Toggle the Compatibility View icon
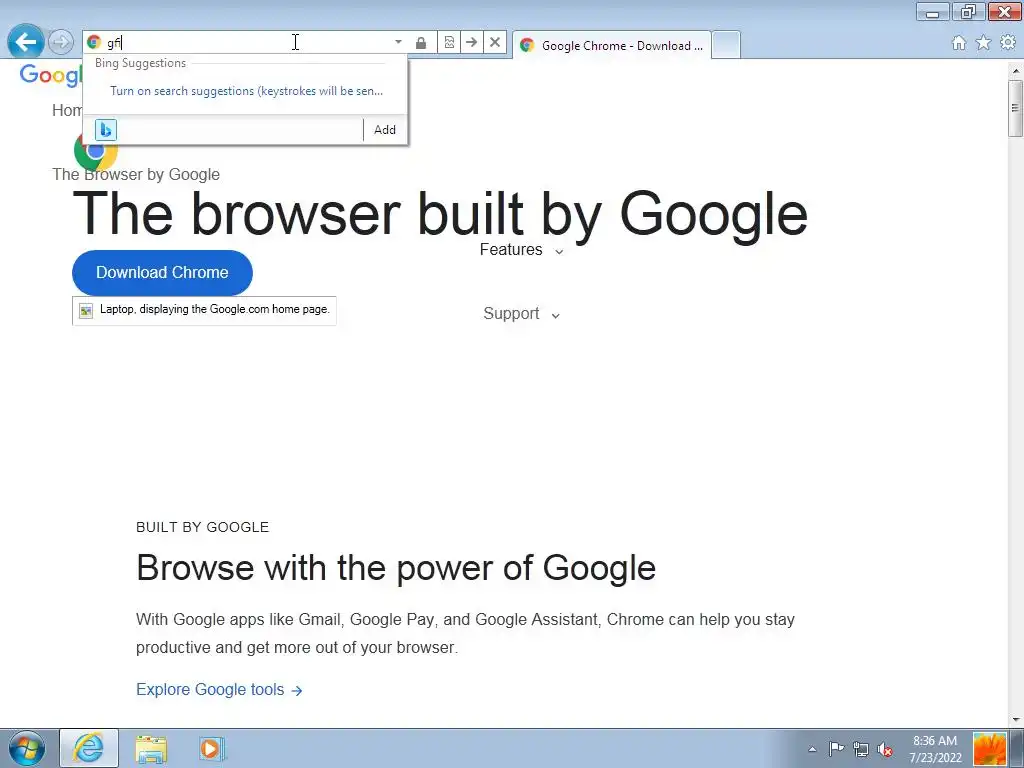The image size is (1024, 768). [x=449, y=43]
